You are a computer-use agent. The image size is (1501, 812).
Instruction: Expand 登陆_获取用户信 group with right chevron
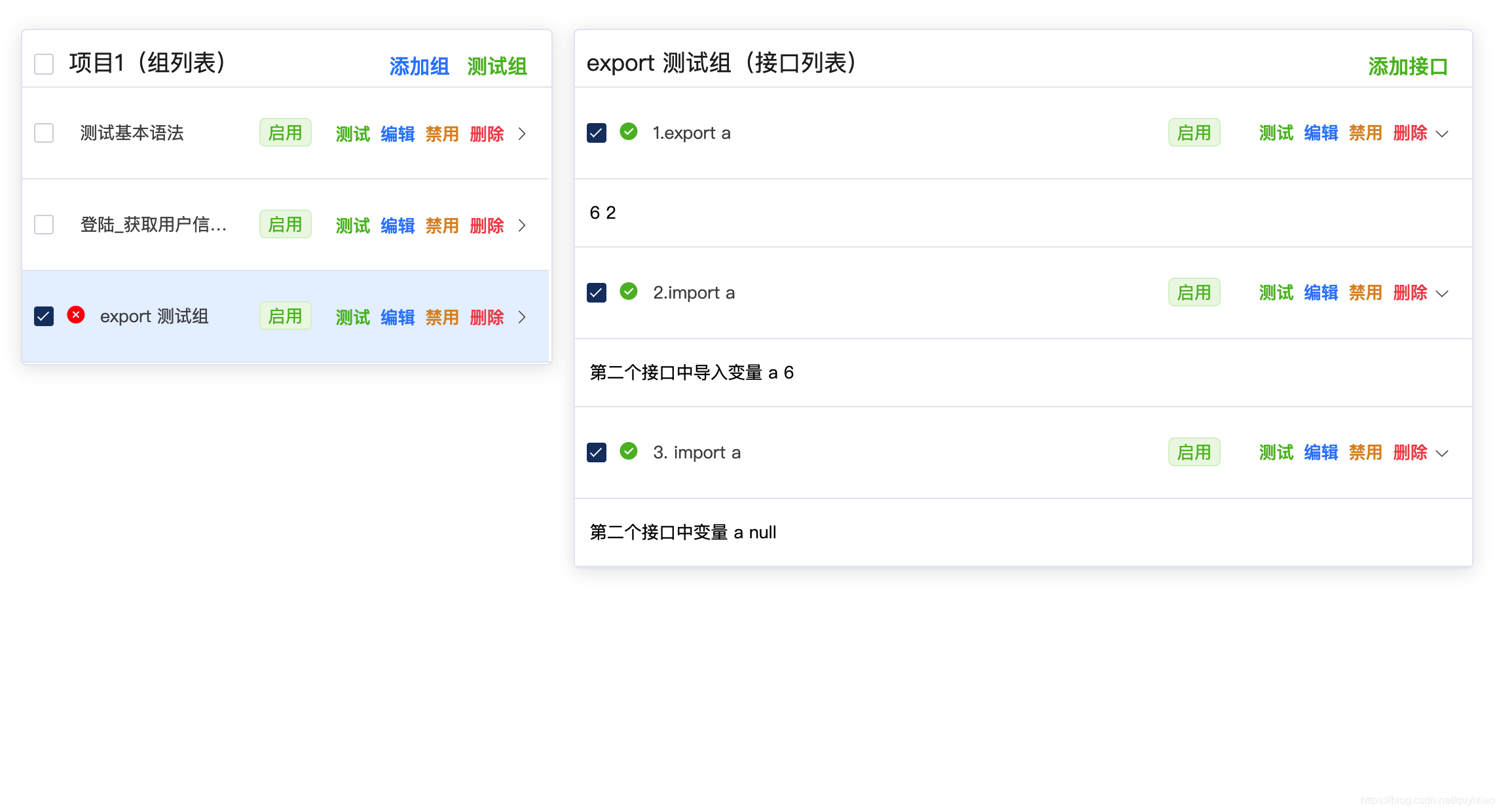click(522, 225)
